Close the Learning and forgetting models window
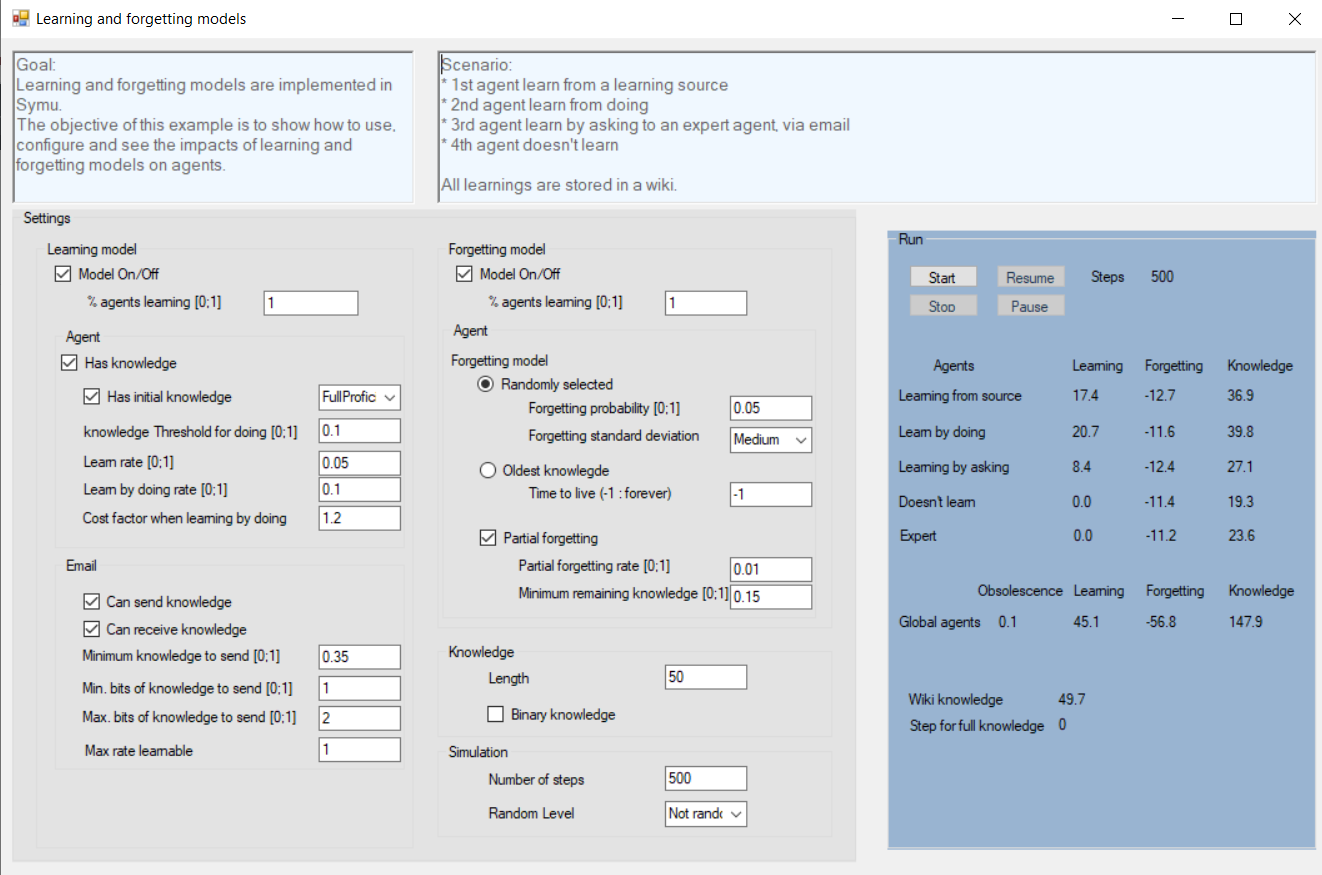The width and height of the screenshot is (1322, 875). pos(1296,19)
